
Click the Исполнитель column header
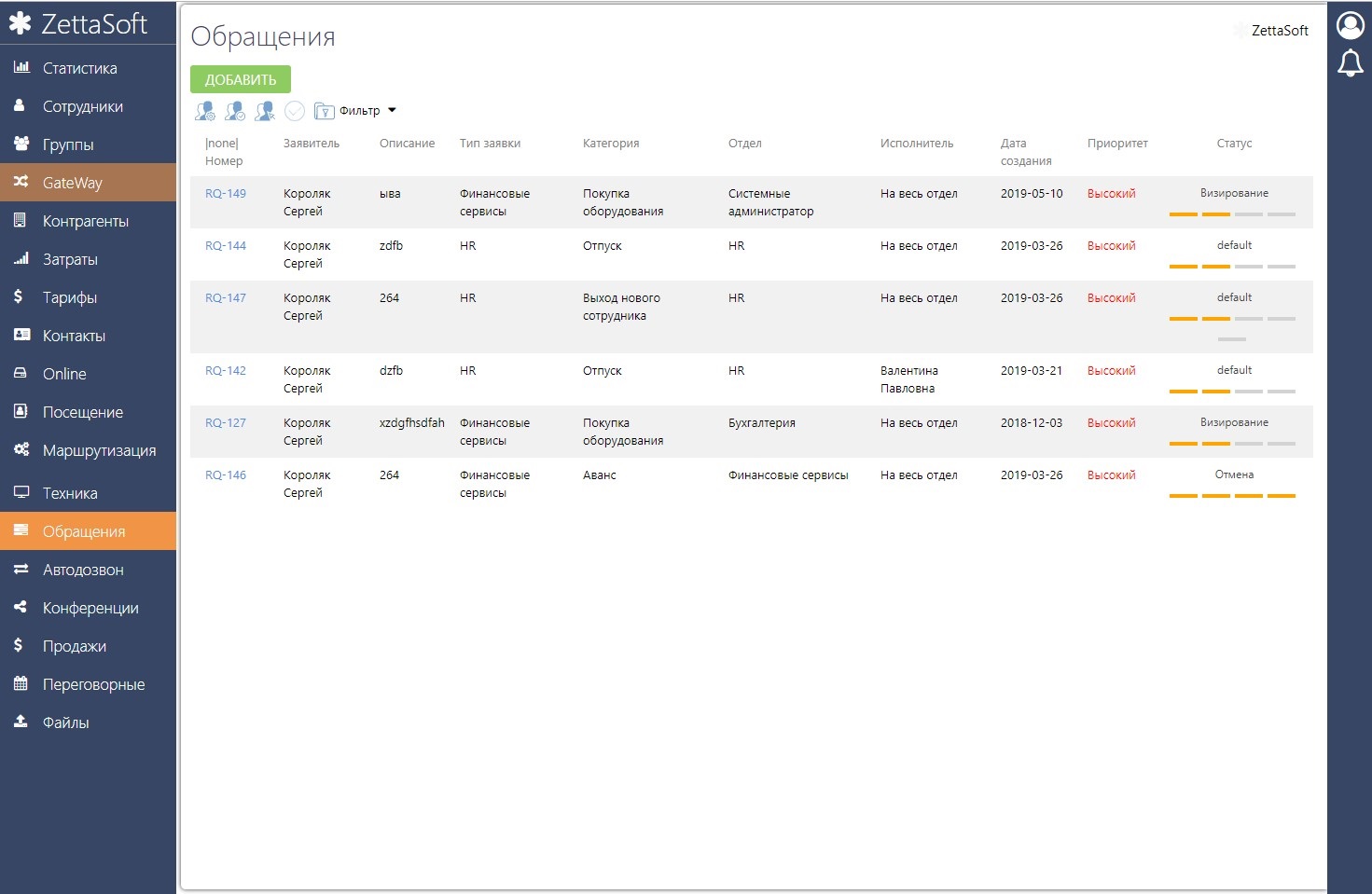pyautogui.click(x=917, y=144)
